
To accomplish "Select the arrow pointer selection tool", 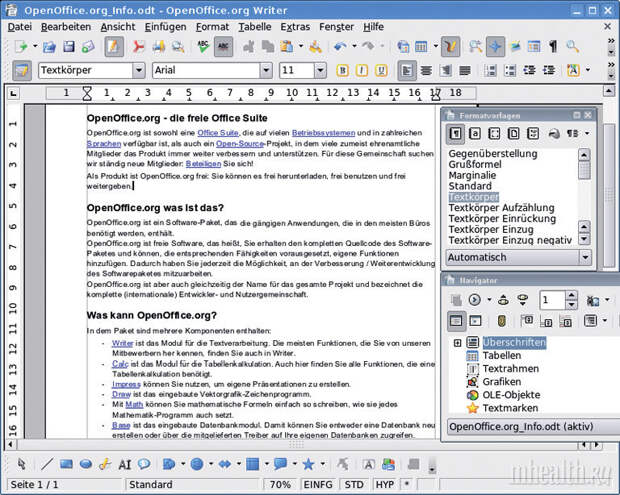I will coord(22,464).
